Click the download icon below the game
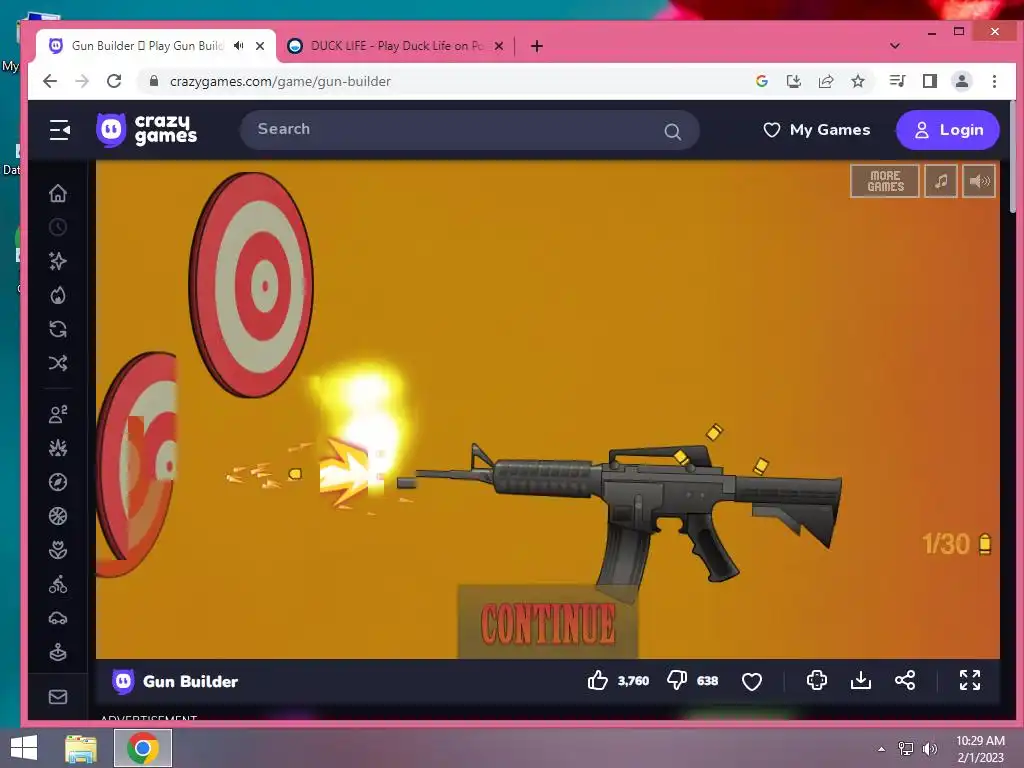 [x=861, y=680]
